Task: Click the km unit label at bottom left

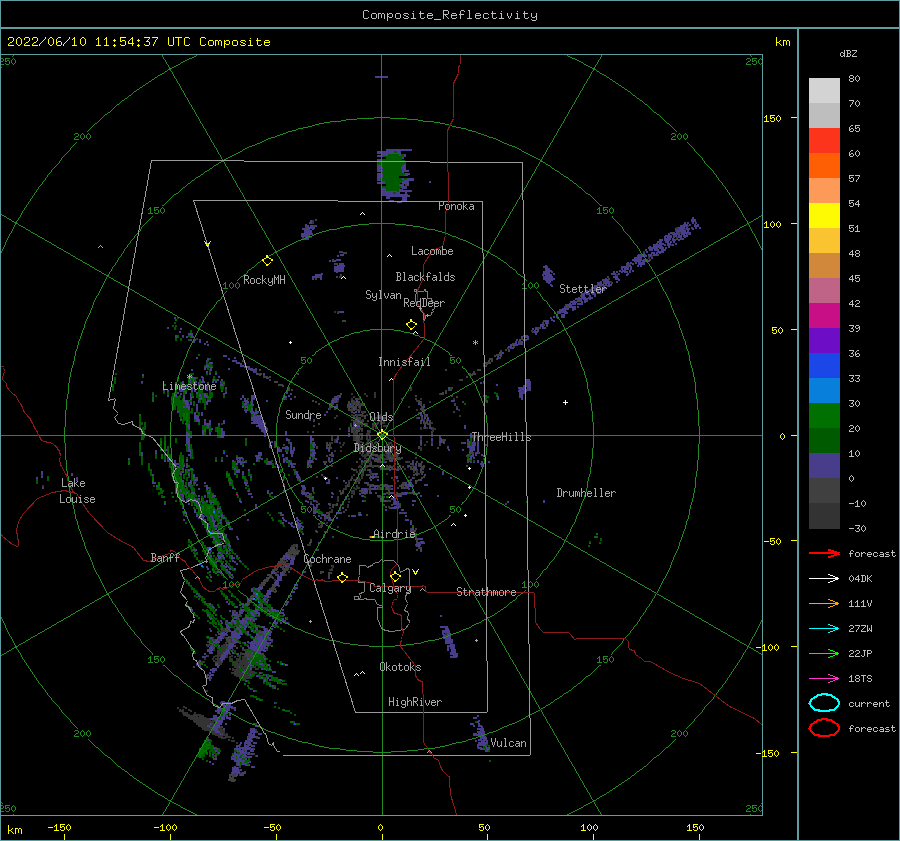Action: [14, 830]
